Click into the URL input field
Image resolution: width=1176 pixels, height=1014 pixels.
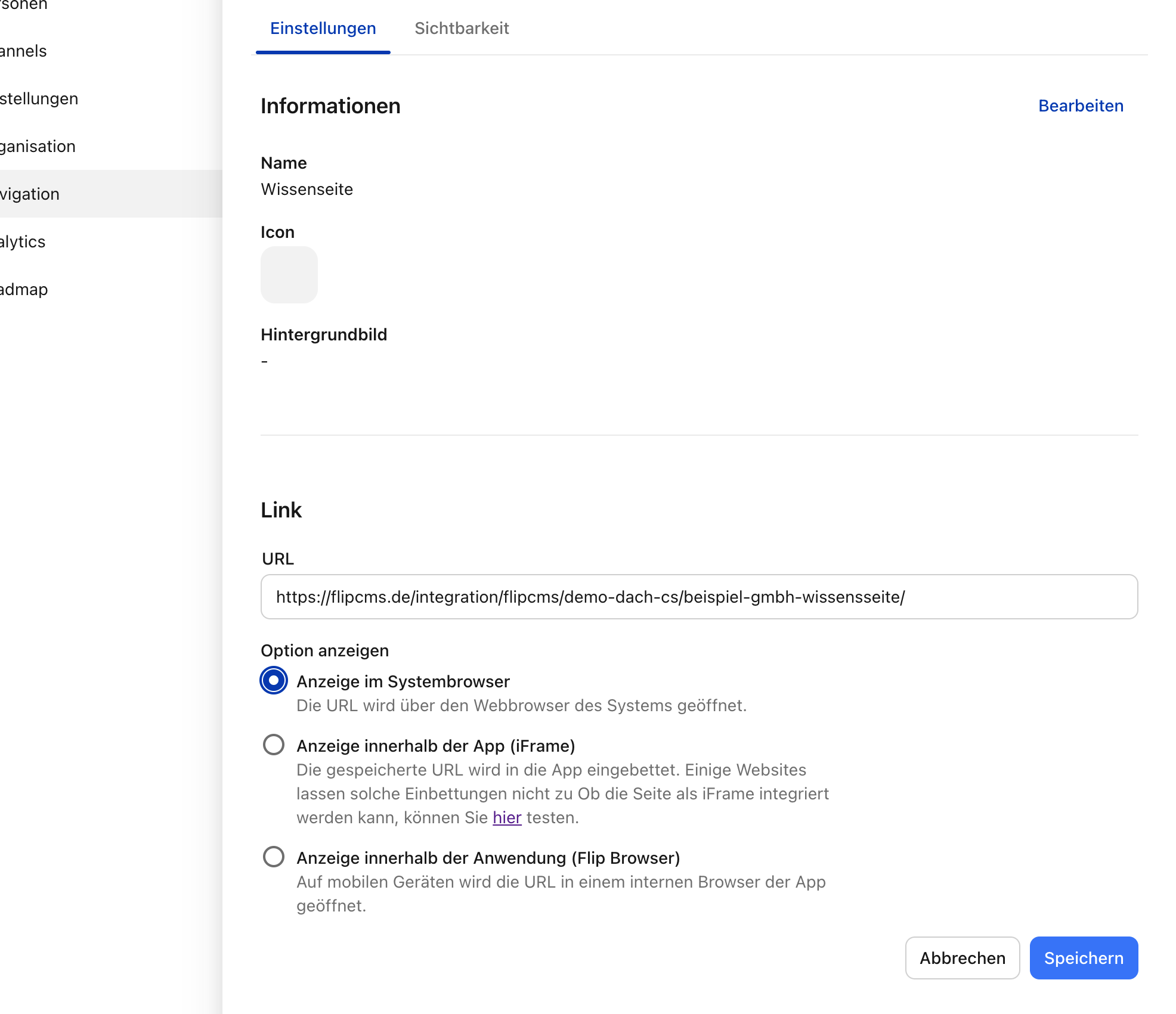click(x=699, y=597)
